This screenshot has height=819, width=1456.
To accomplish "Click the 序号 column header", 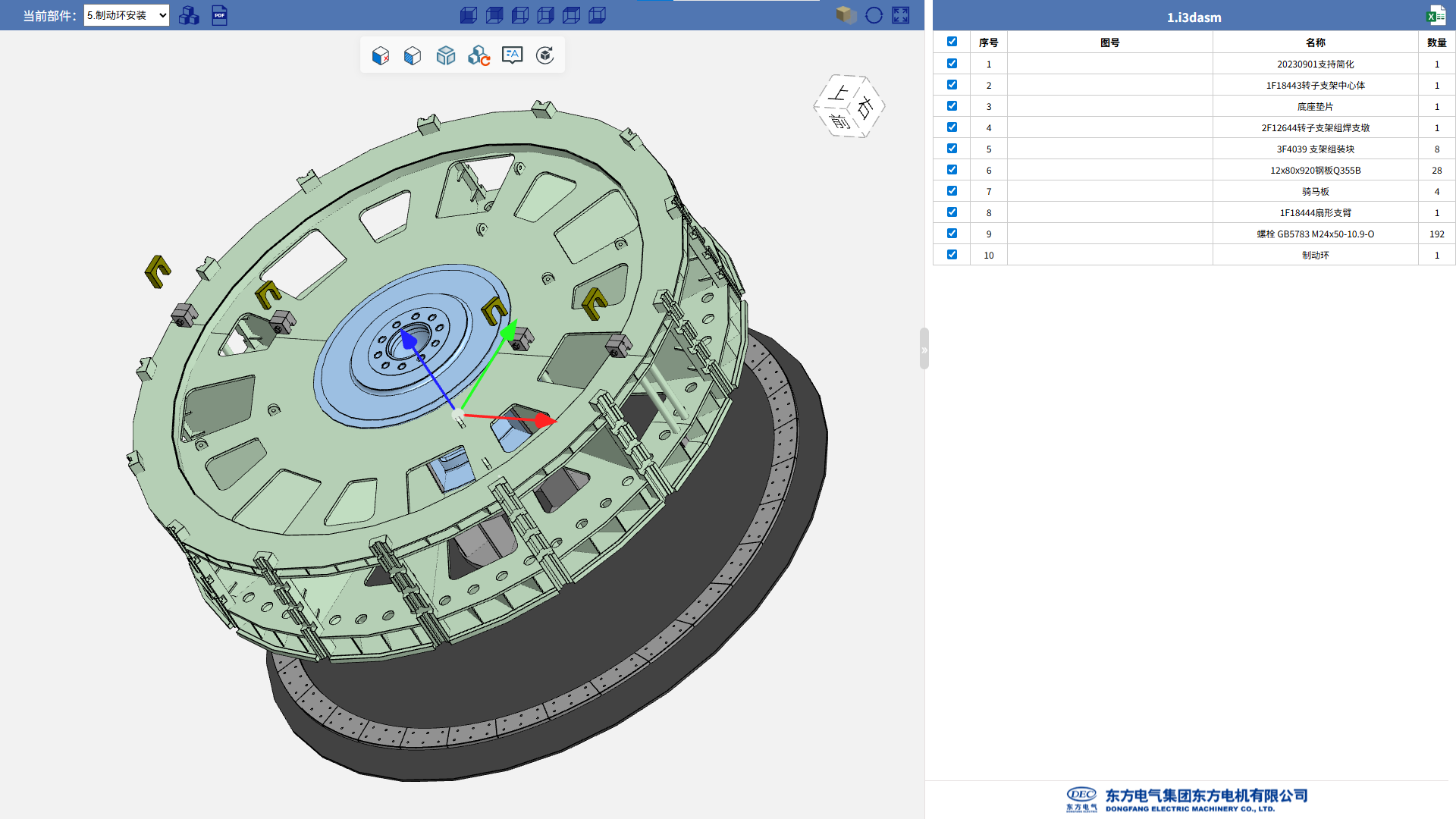I will [989, 42].
